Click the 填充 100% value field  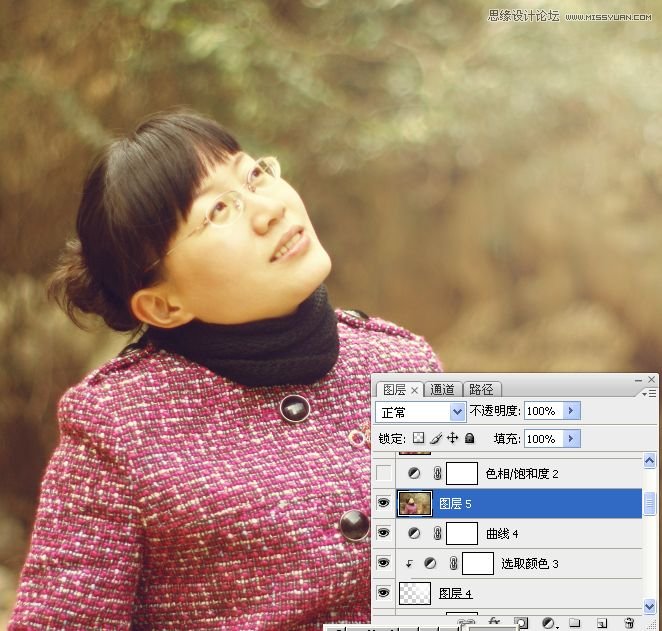(x=544, y=439)
